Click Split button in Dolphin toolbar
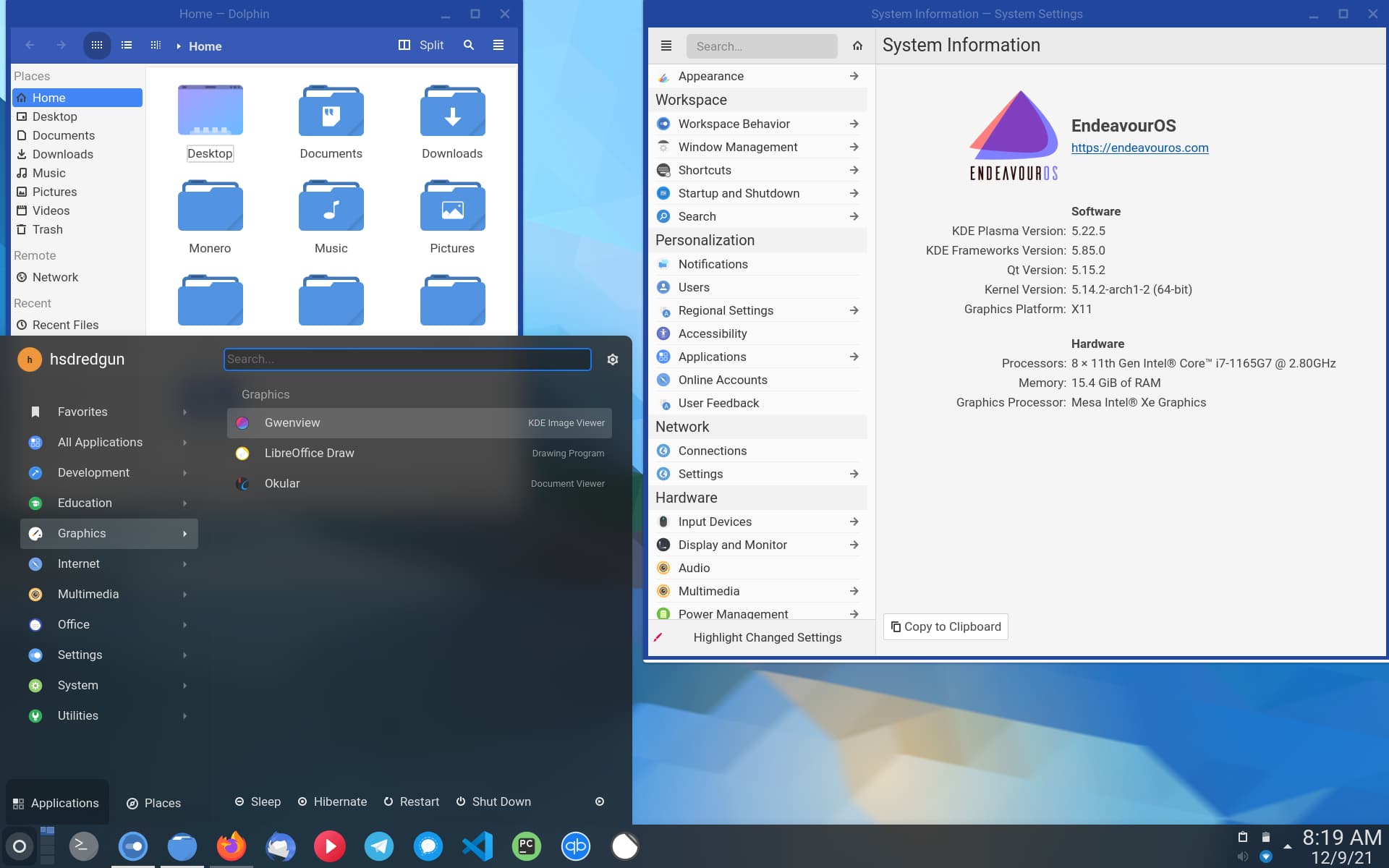The height and width of the screenshot is (868, 1389). tap(421, 46)
